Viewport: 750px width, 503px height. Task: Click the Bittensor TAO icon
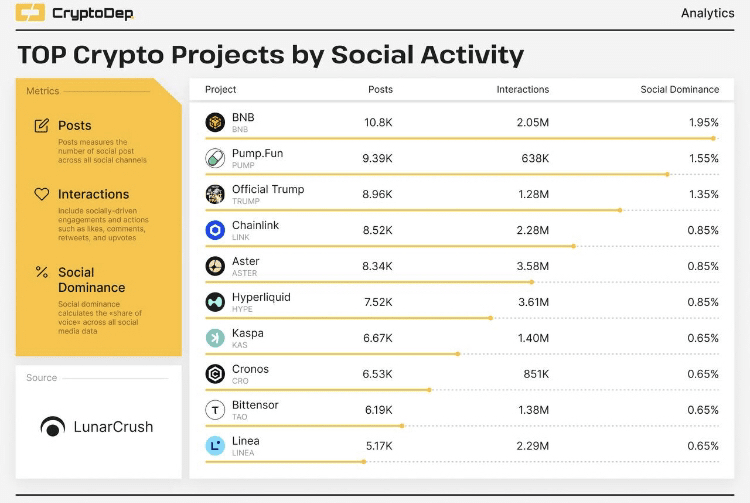click(x=215, y=410)
